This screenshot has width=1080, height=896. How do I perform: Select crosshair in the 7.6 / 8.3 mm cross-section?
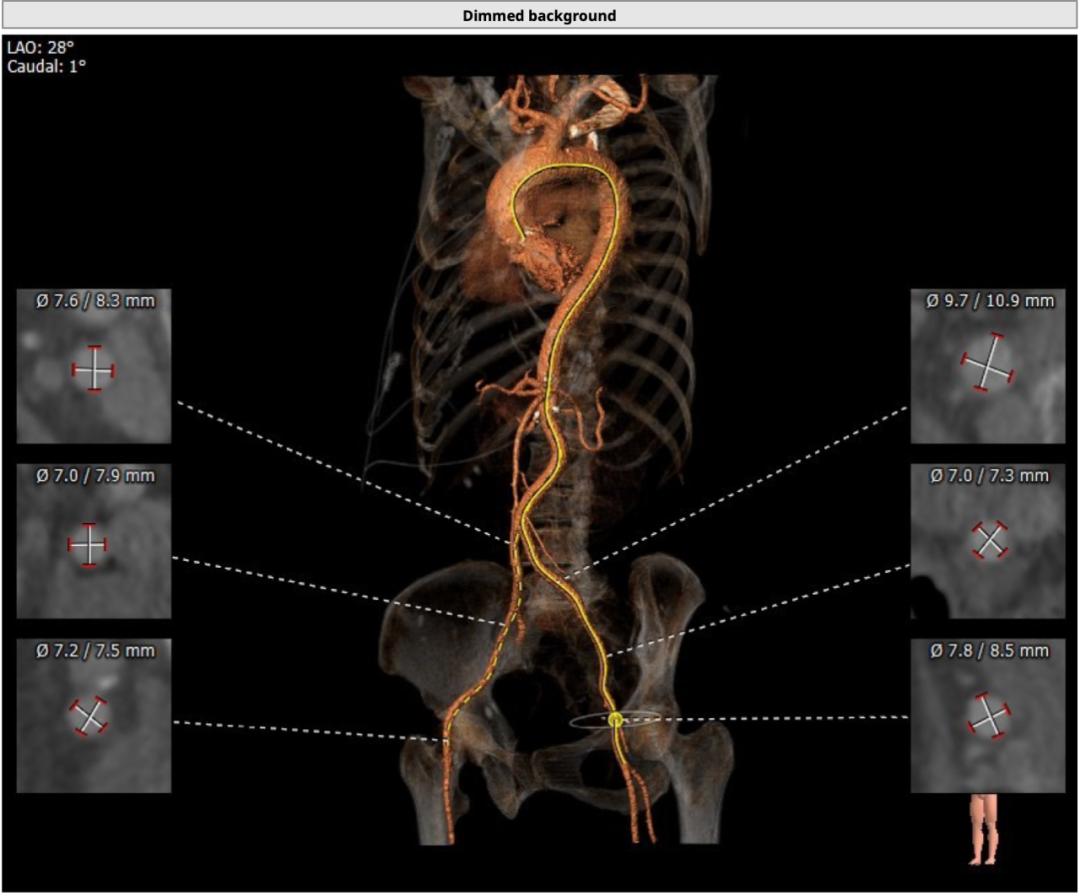pyautogui.click(x=93, y=369)
